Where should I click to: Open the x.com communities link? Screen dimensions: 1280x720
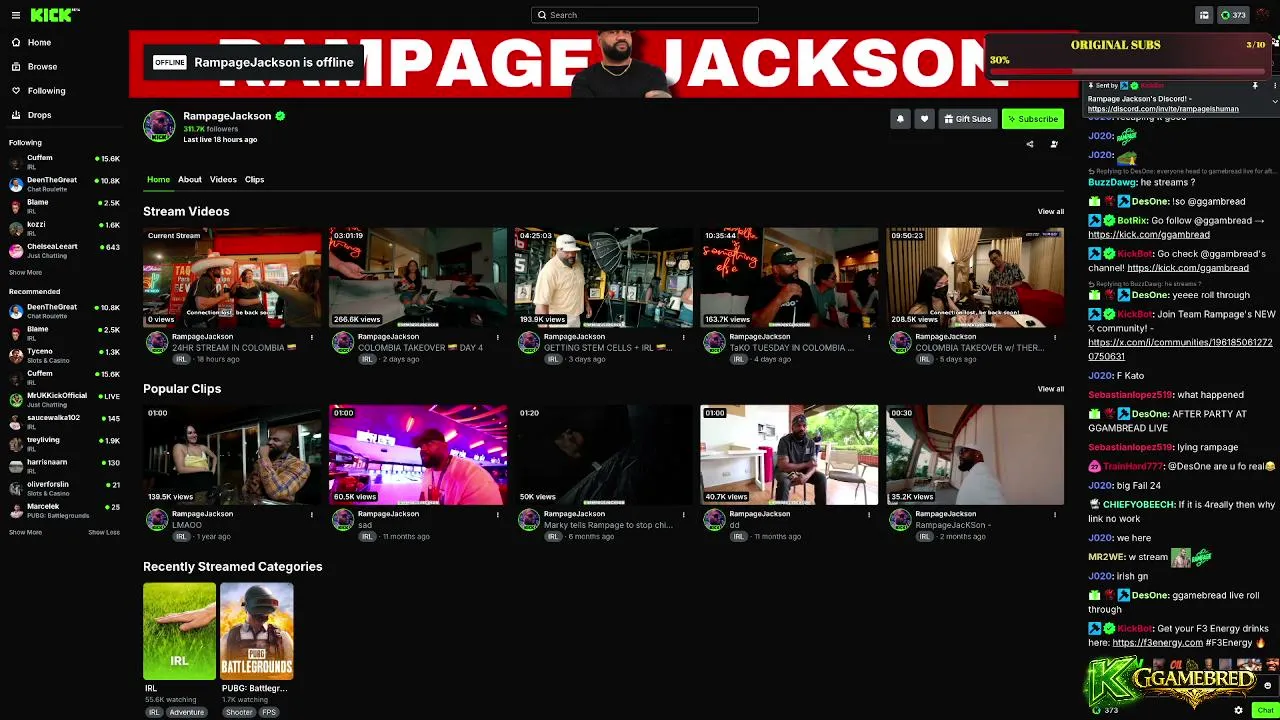[1180, 349]
